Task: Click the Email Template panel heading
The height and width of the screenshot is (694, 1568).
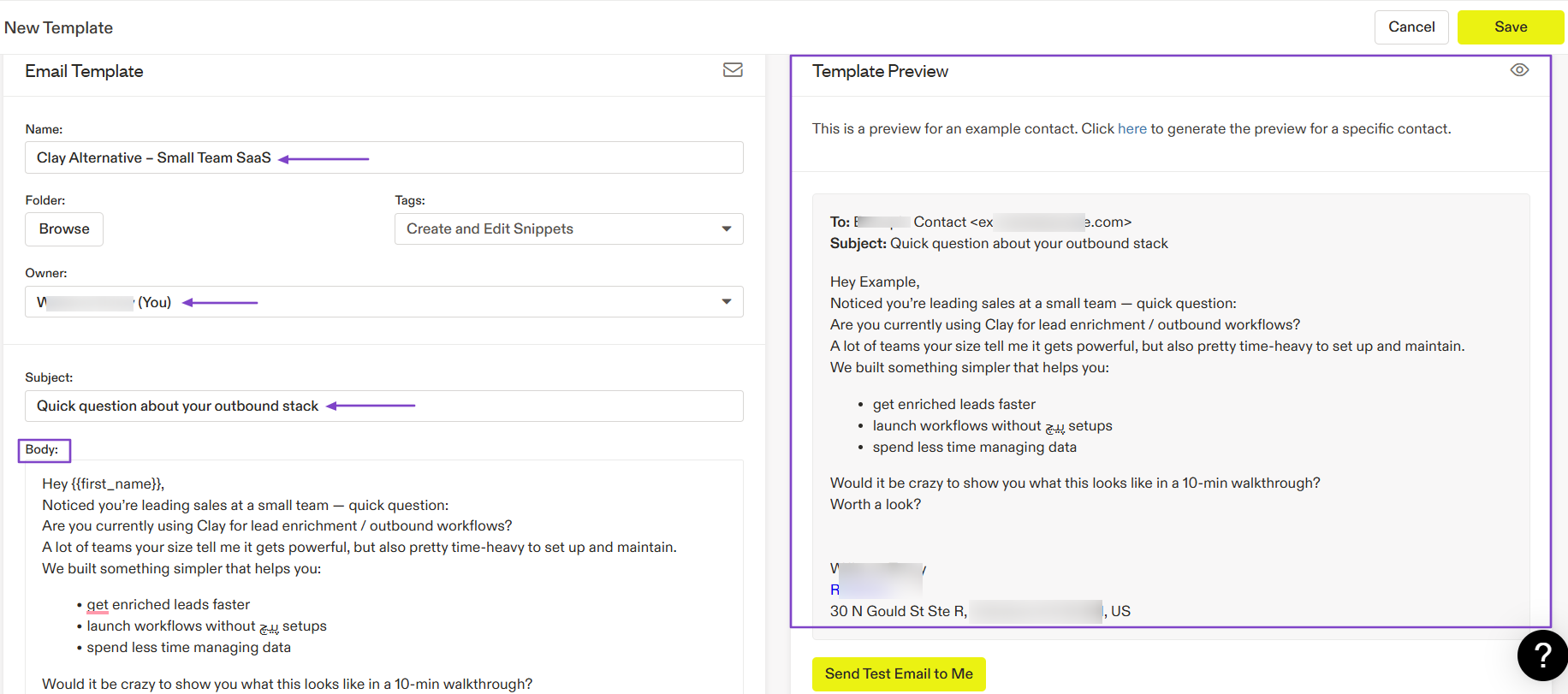Action: [84, 71]
